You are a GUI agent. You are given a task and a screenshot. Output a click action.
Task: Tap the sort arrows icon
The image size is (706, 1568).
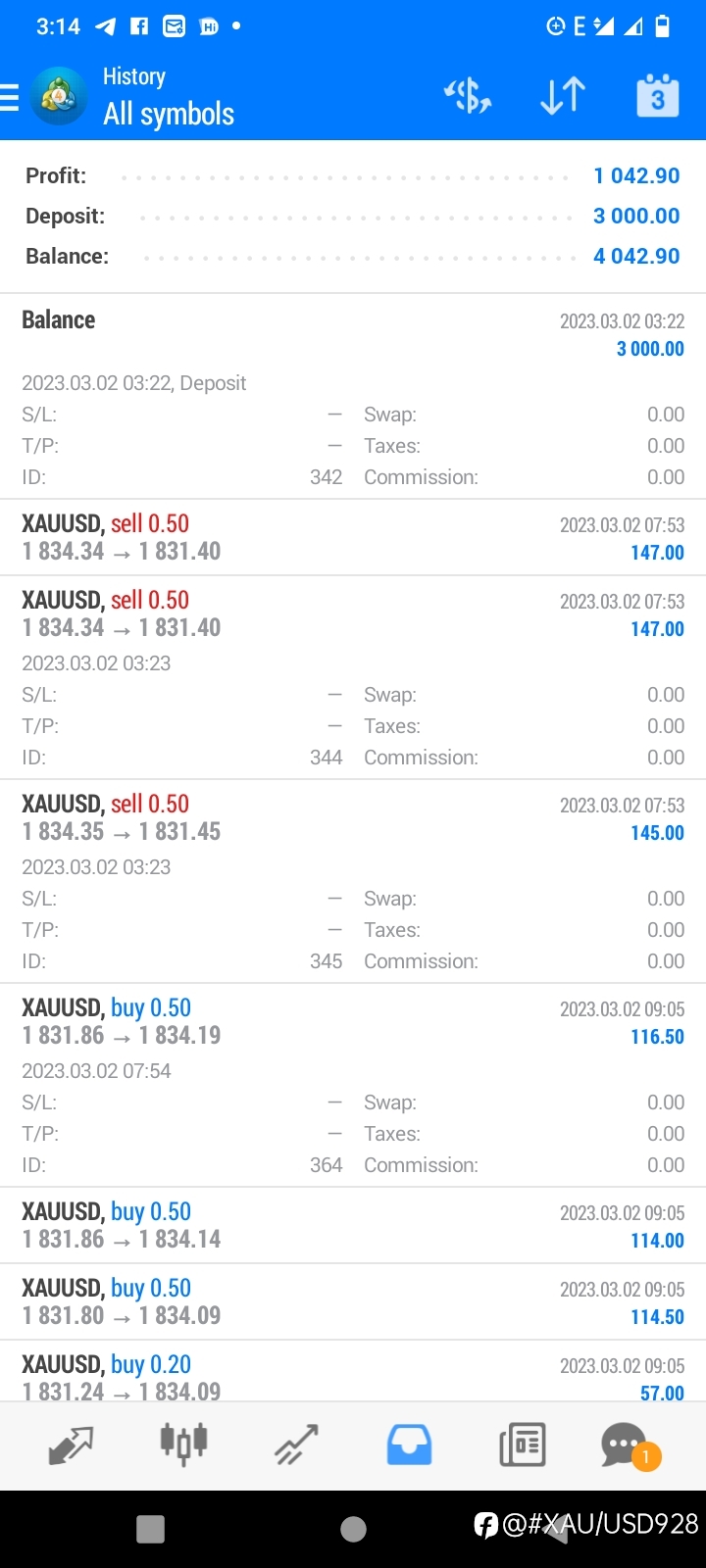pos(563,96)
